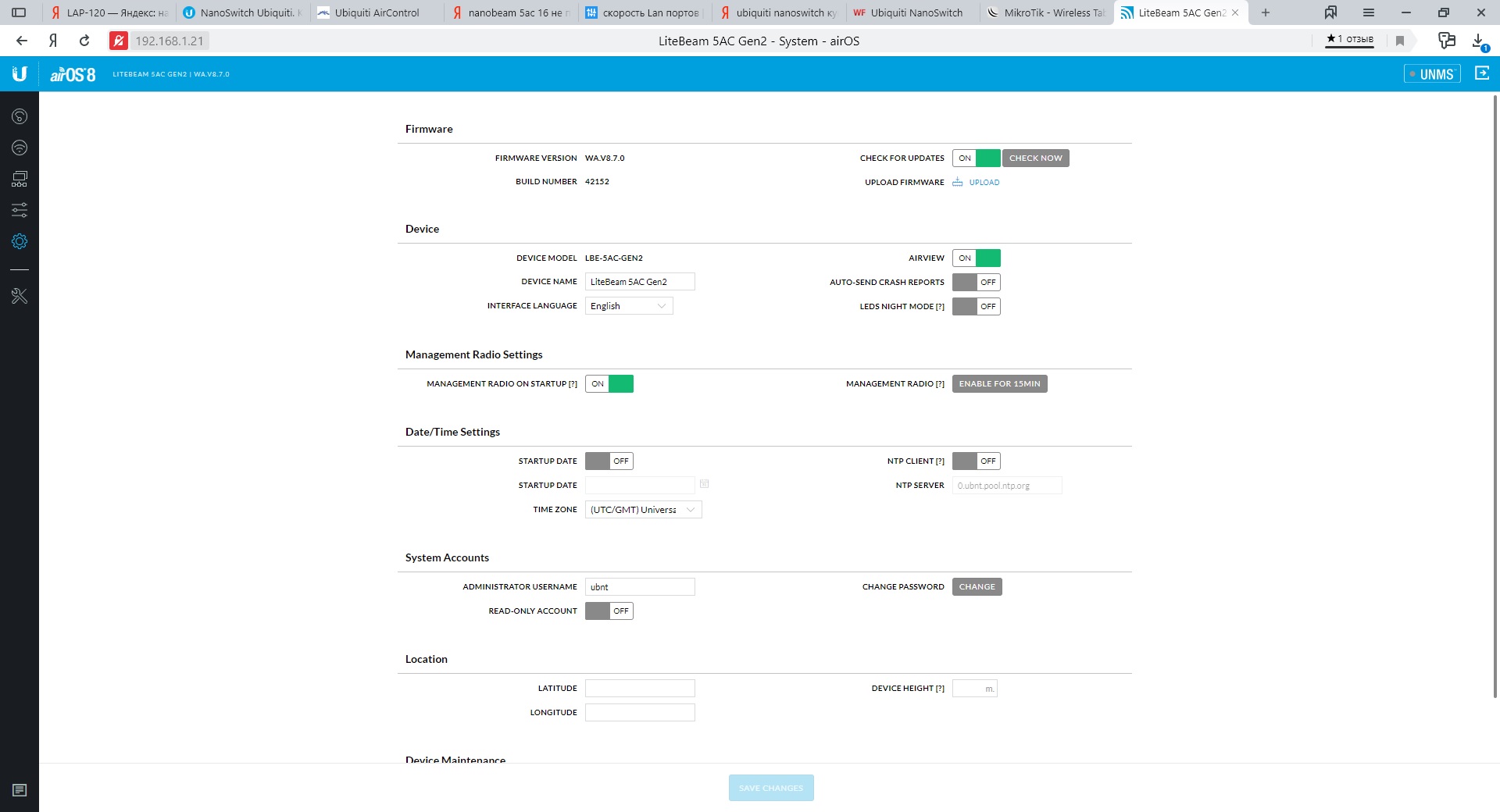1500x812 pixels.
Task: Switch to WF Ubiquiti NanoSwitch tab
Action: click(913, 12)
